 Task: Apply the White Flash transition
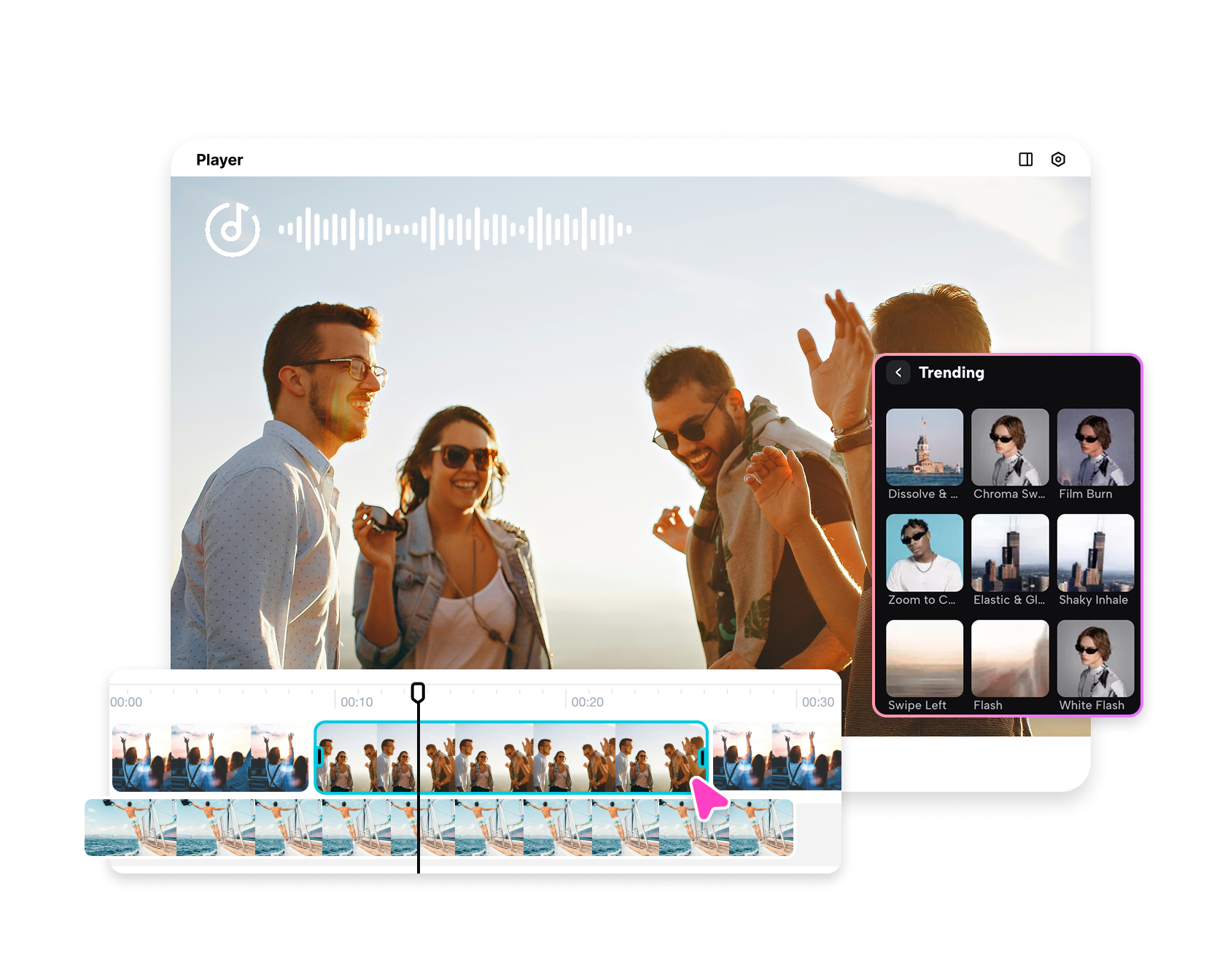(x=1094, y=658)
